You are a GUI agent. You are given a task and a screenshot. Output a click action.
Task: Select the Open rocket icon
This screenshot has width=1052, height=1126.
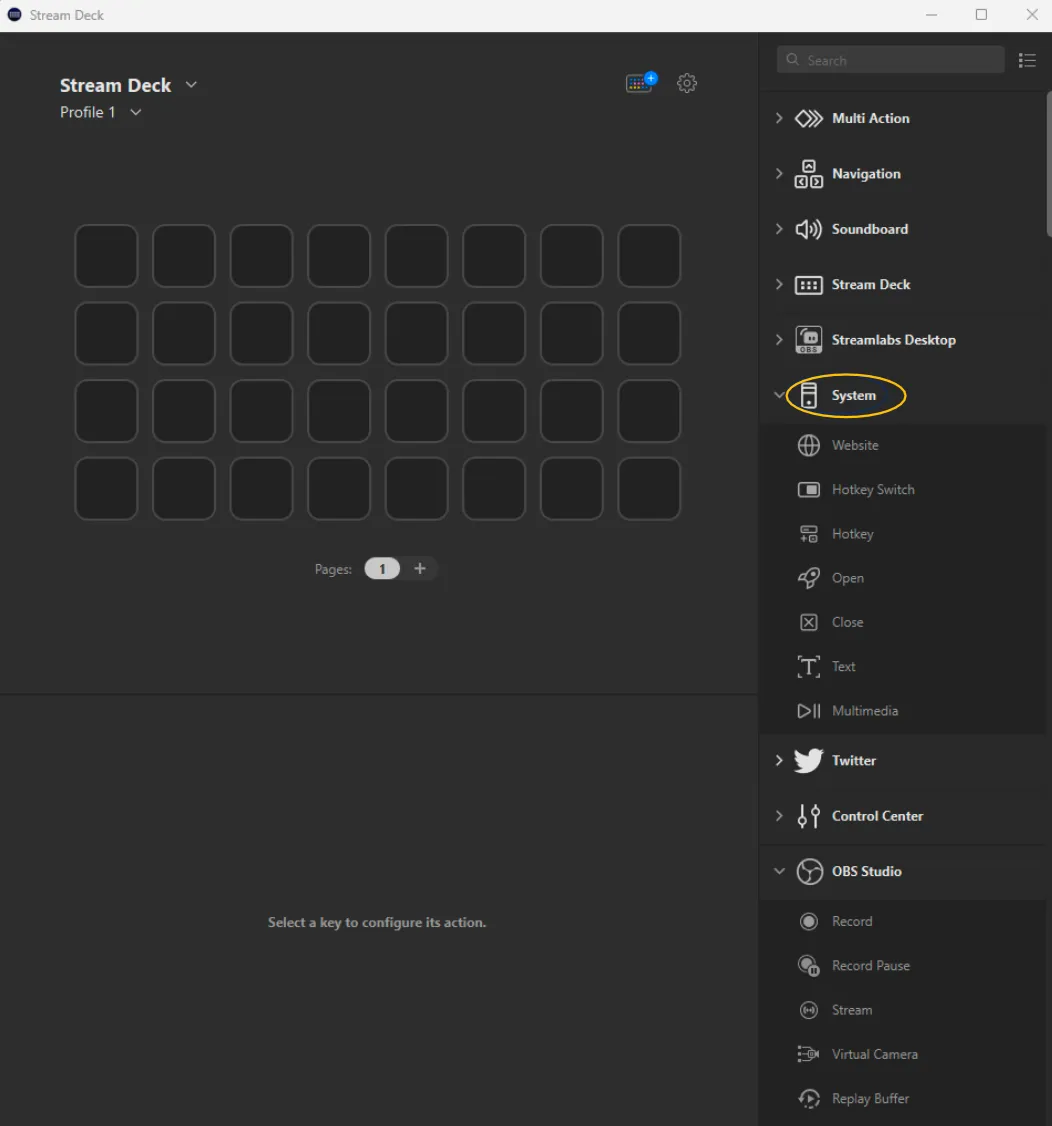tap(809, 578)
